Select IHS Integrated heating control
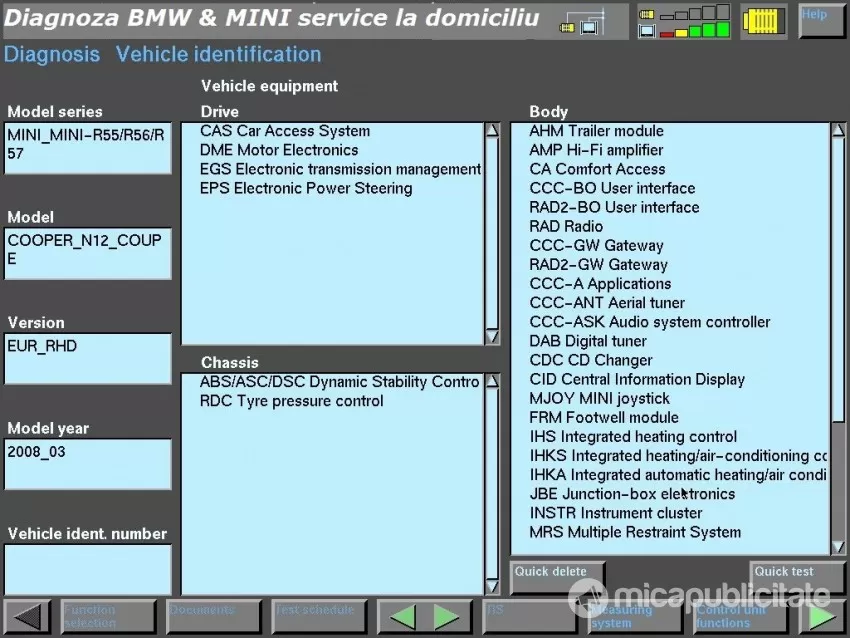Viewport: 850px width, 638px height. pos(633,436)
